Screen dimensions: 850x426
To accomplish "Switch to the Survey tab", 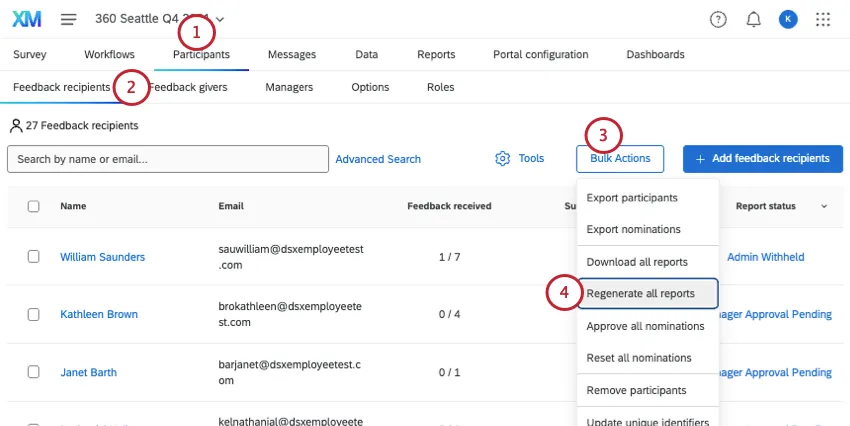I will tap(30, 55).
